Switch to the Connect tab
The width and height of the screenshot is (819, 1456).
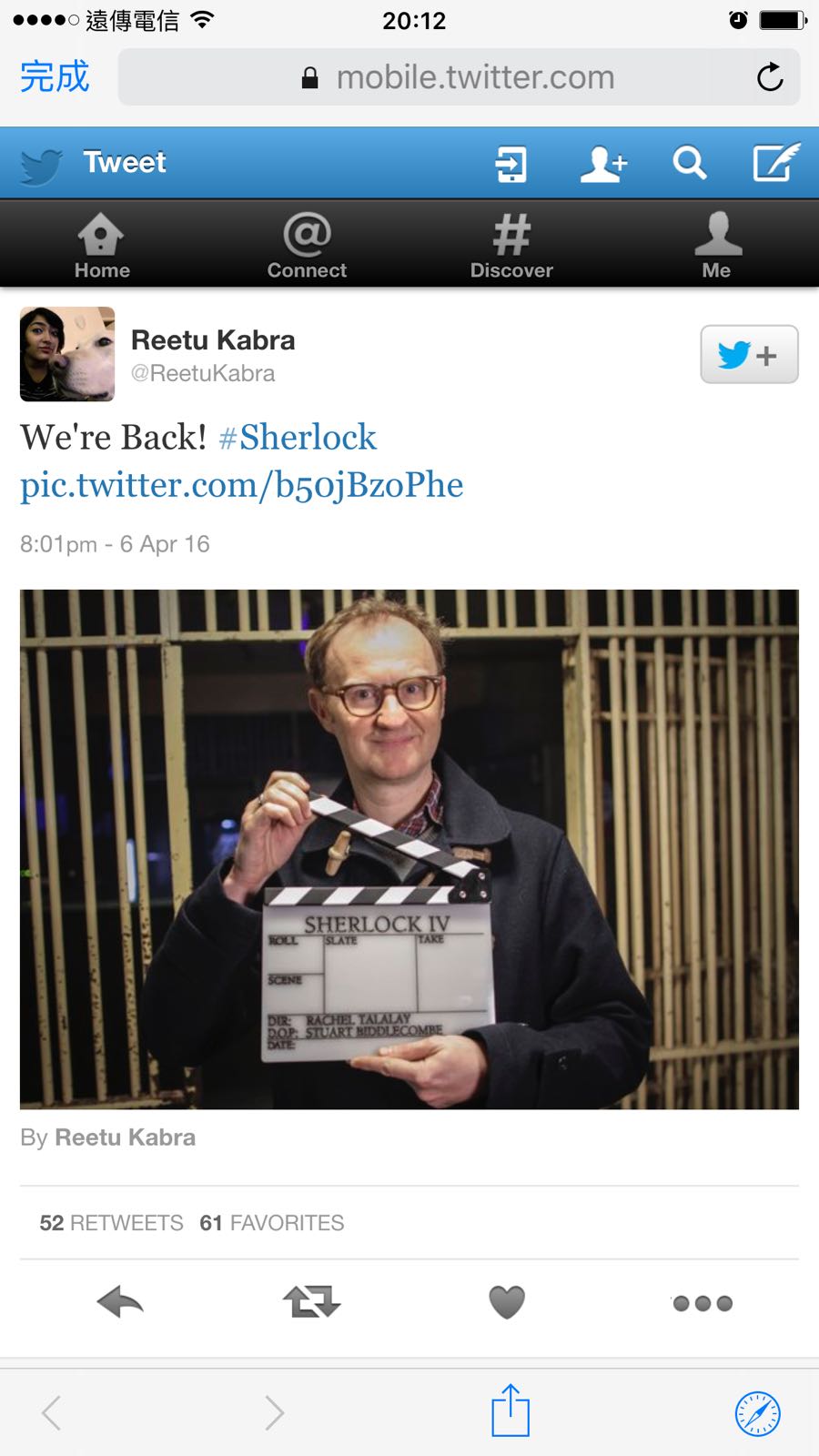click(x=307, y=246)
